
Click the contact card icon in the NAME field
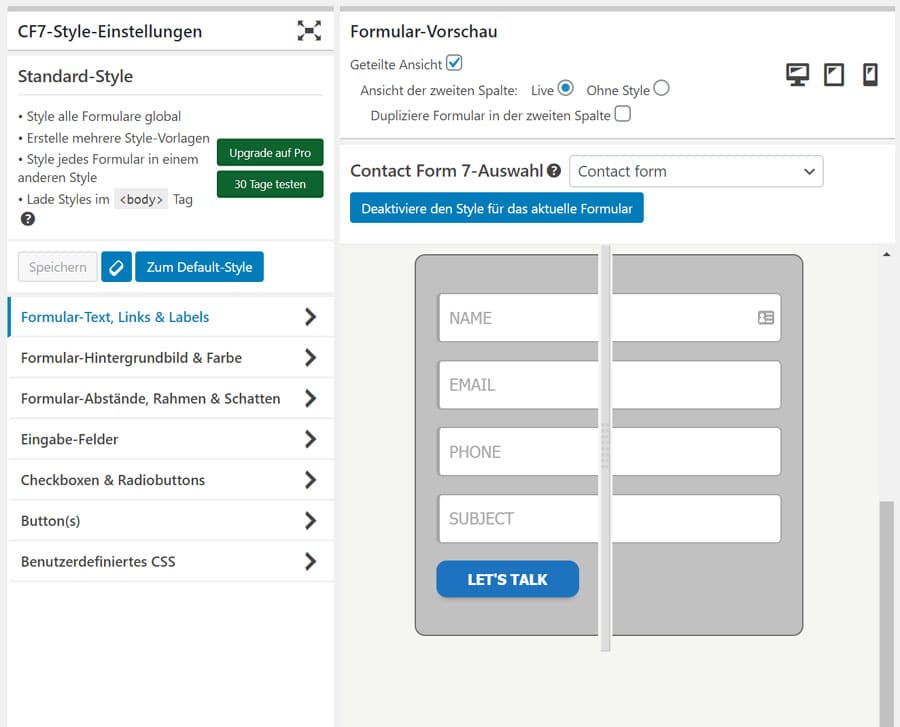coord(764,317)
